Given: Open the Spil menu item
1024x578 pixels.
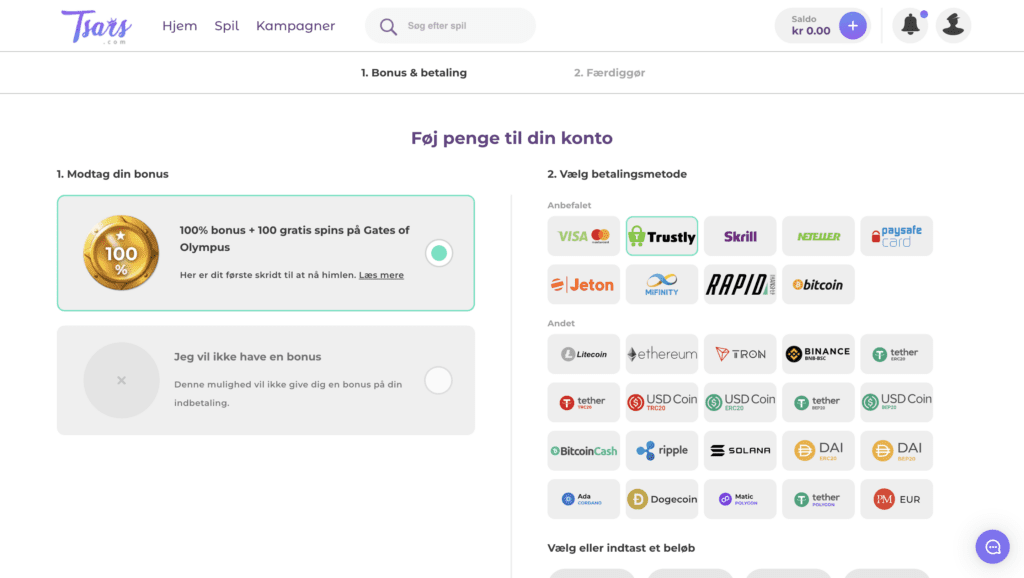Looking at the screenshot, I should 227,26.
